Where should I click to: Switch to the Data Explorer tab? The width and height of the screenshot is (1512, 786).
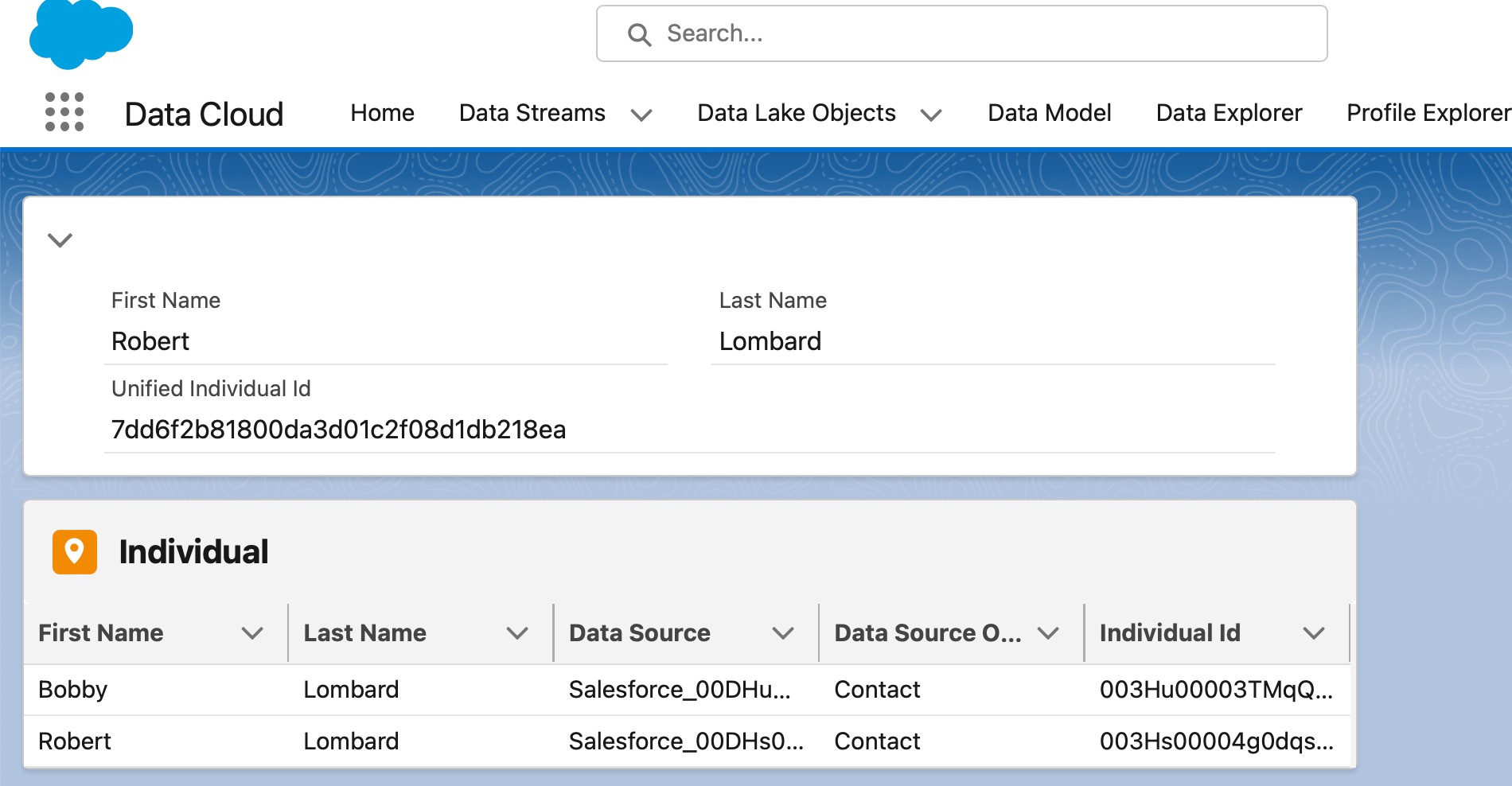1229,113
